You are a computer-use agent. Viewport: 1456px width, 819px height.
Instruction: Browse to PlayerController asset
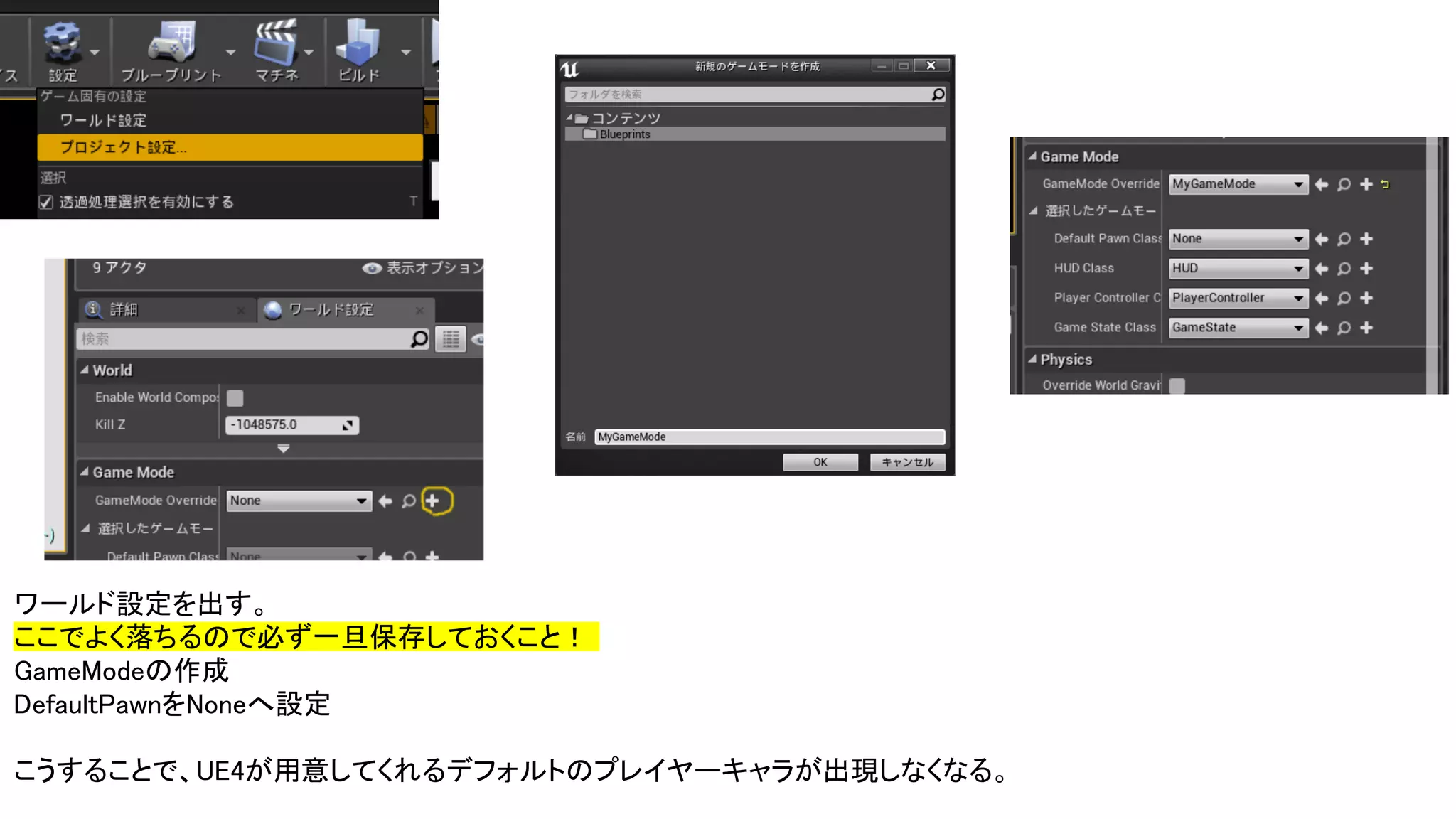click(x=1344, y=299)
